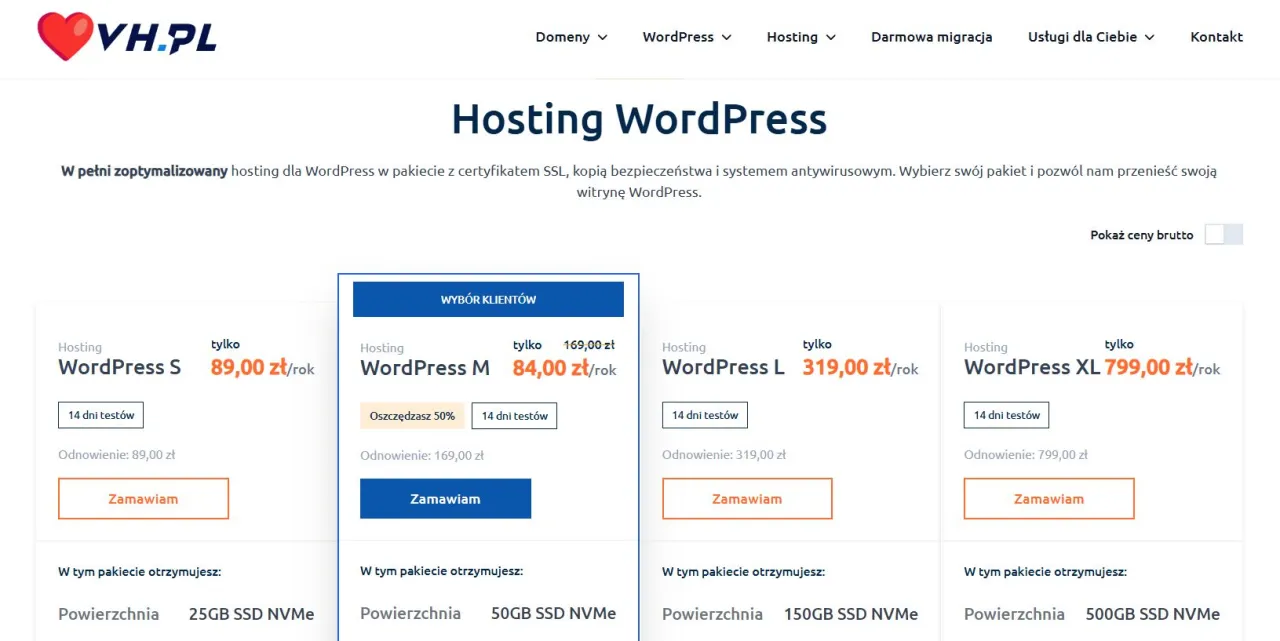Click the "WYBÓR KLIENTÓW" banner
This screenshot has width=1280, height=641.
coord(489,298)
